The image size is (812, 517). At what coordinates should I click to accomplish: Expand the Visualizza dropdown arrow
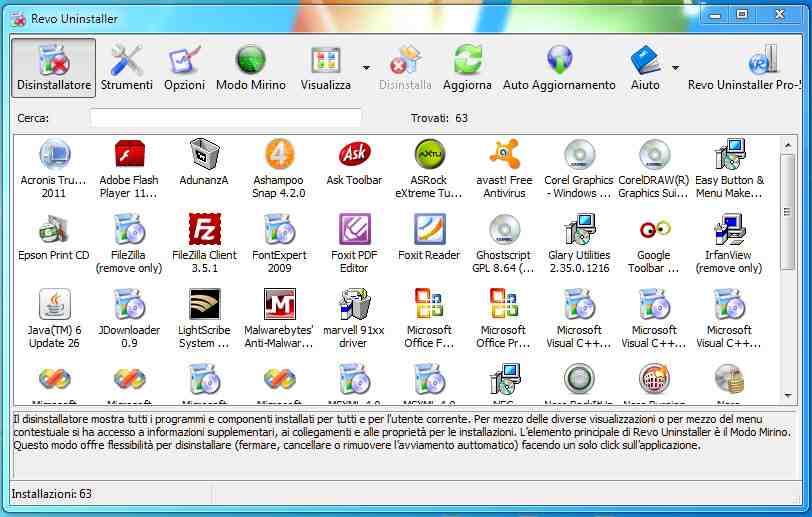[366, 68]
